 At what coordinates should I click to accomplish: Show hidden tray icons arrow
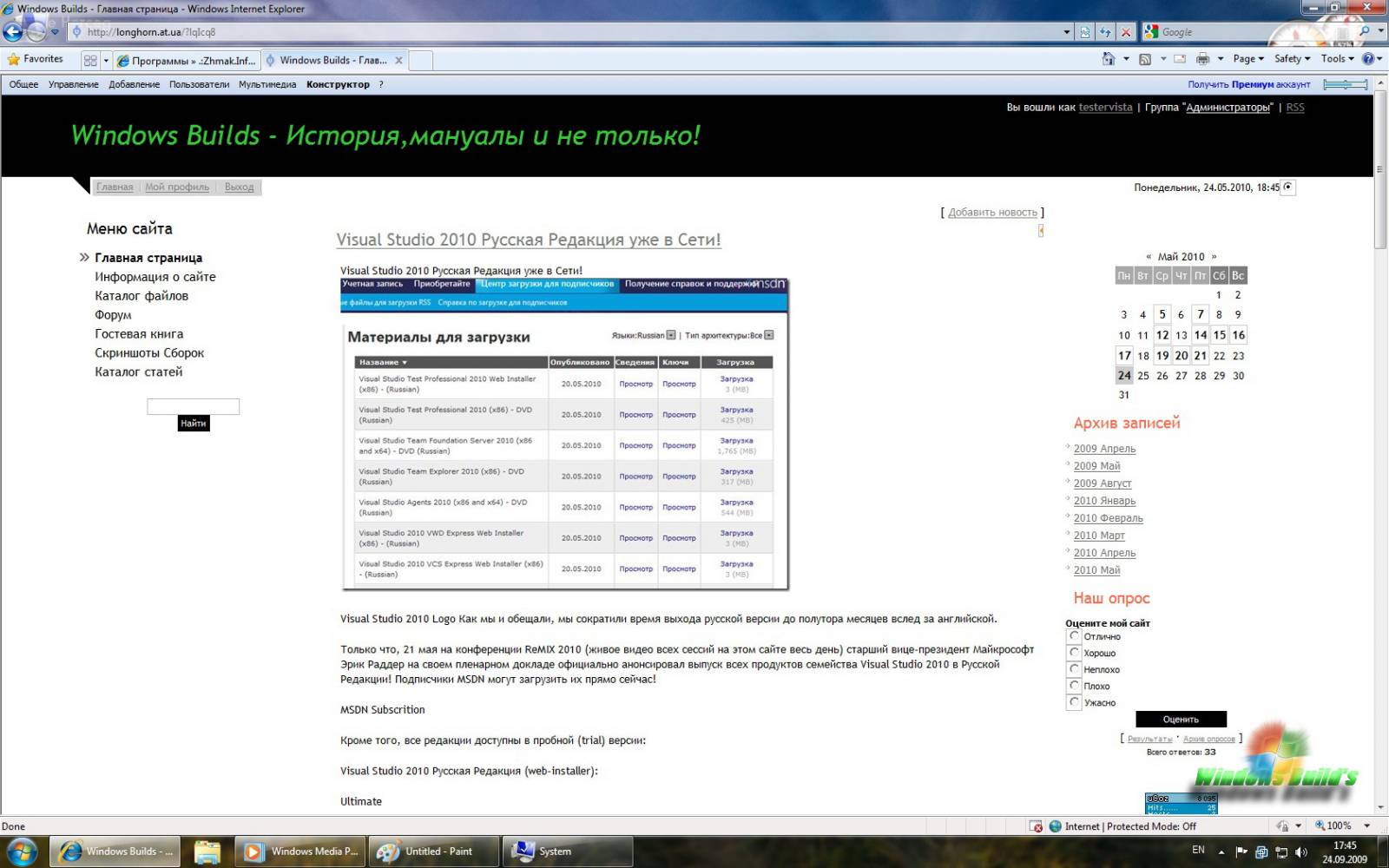point(1221,852)
